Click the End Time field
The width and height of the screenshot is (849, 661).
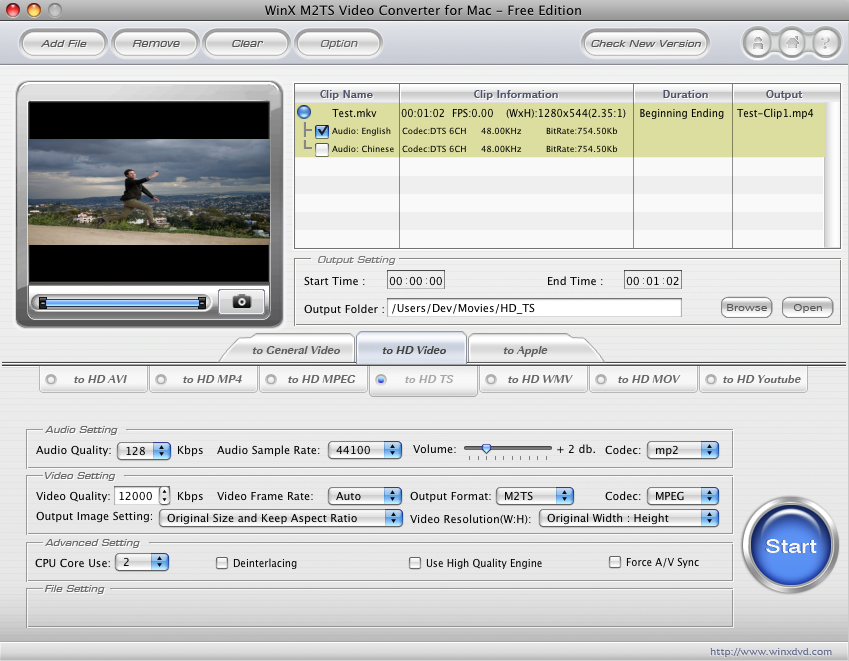point(652,280)
